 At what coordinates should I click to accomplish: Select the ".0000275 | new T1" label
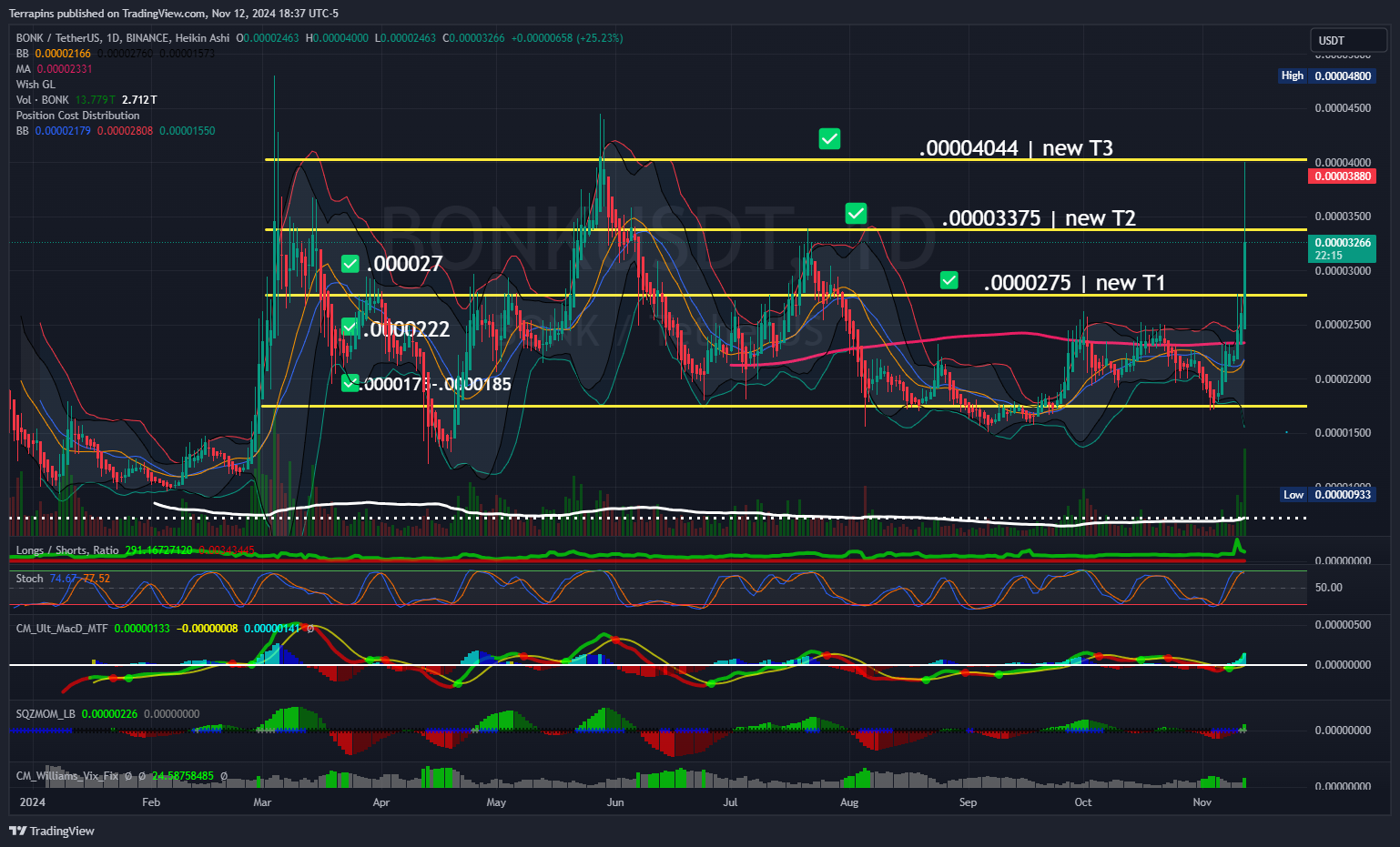click(1074, 283)
